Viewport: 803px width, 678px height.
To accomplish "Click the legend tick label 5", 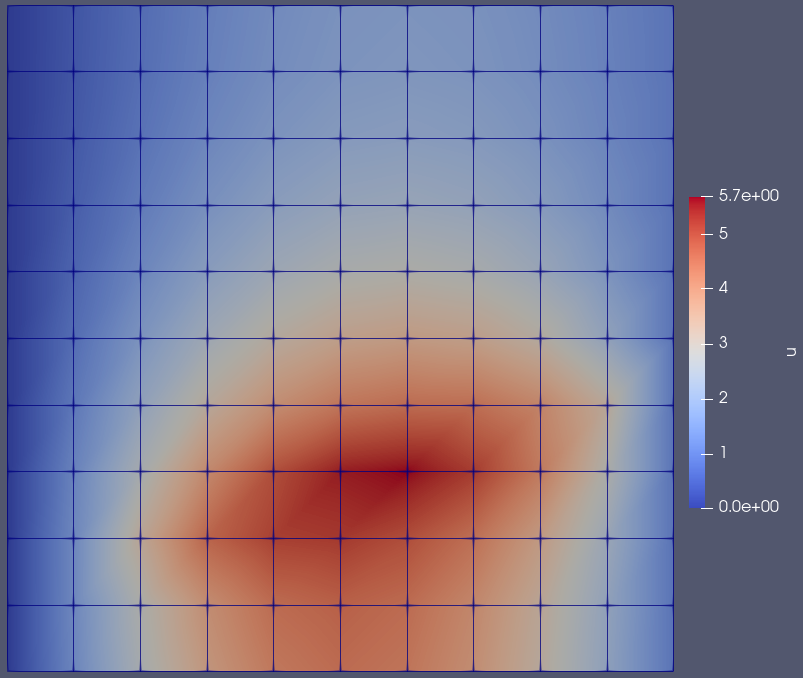I will point(722,233).
